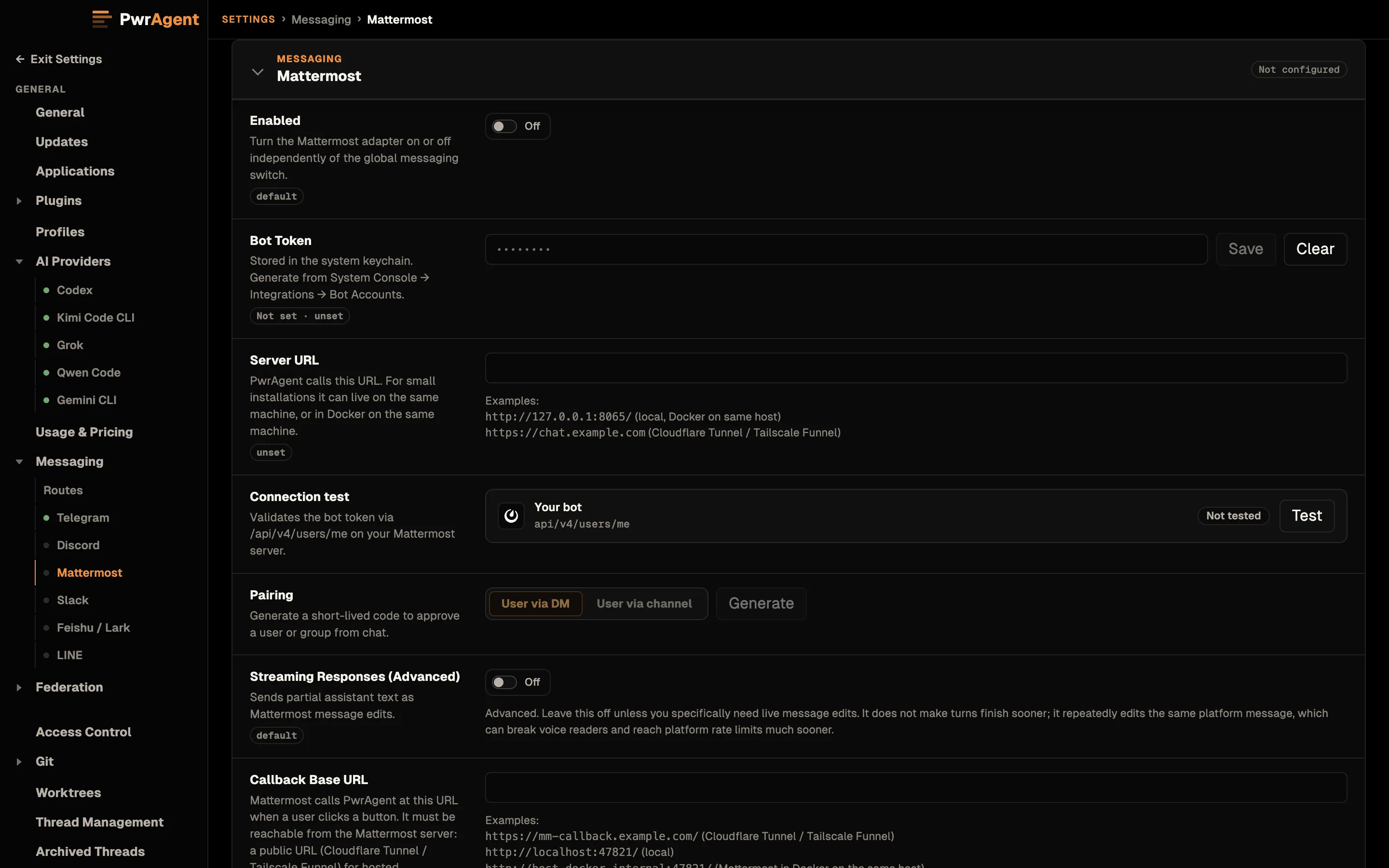The height and width of the screenshot is (868, 1389).
Task: Select Kimi Code CLI provider
Action: click(x=95, y=317)
